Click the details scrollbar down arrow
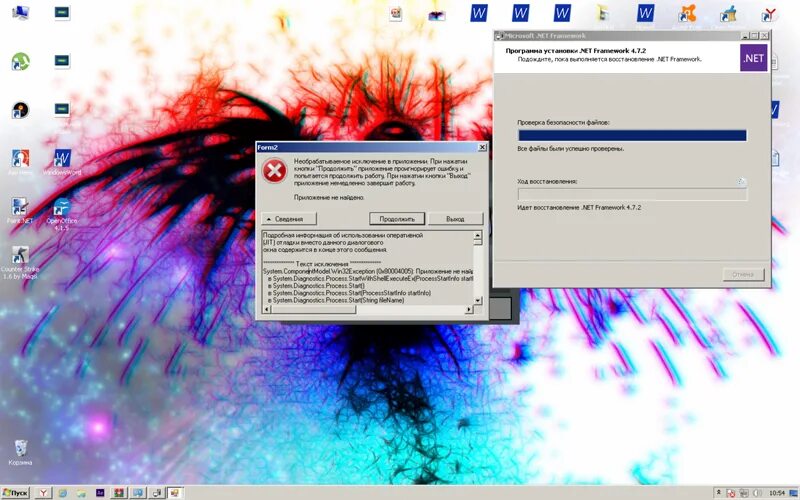800x500 pixels. point(478,301)
